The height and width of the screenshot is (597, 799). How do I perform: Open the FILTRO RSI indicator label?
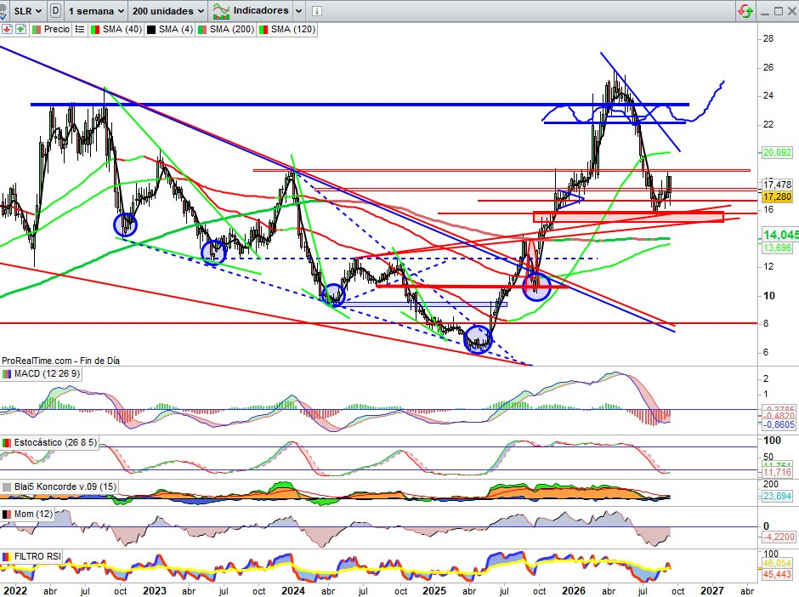[37, 556]
